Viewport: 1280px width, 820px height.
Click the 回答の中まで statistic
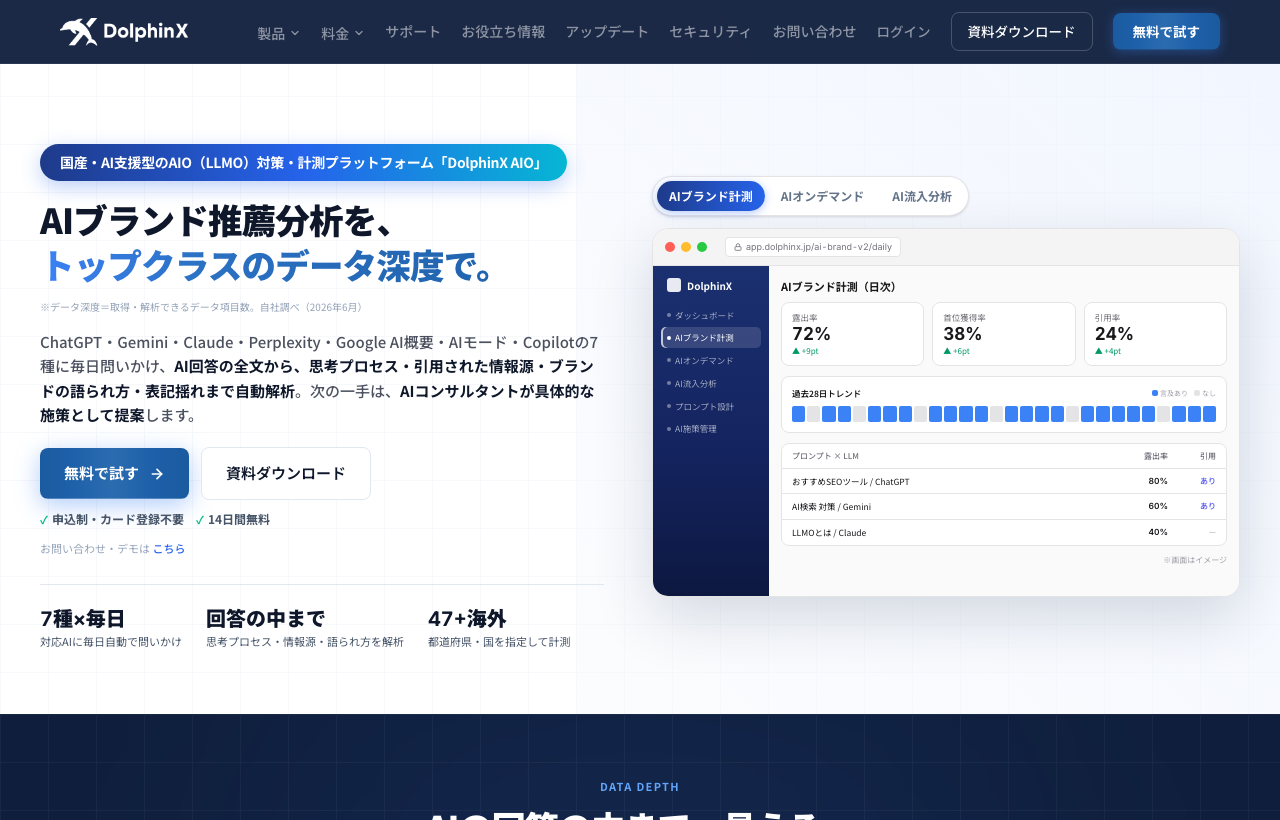(305, 628)
